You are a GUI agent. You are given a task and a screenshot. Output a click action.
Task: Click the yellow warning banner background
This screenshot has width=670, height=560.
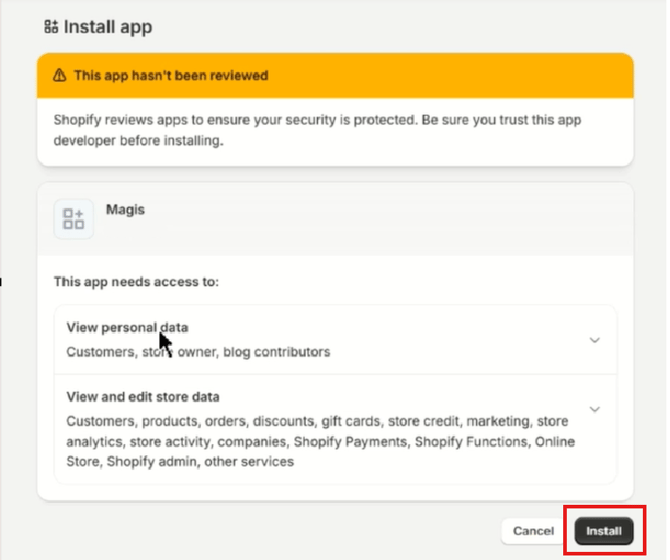click(x=450, y=75)
